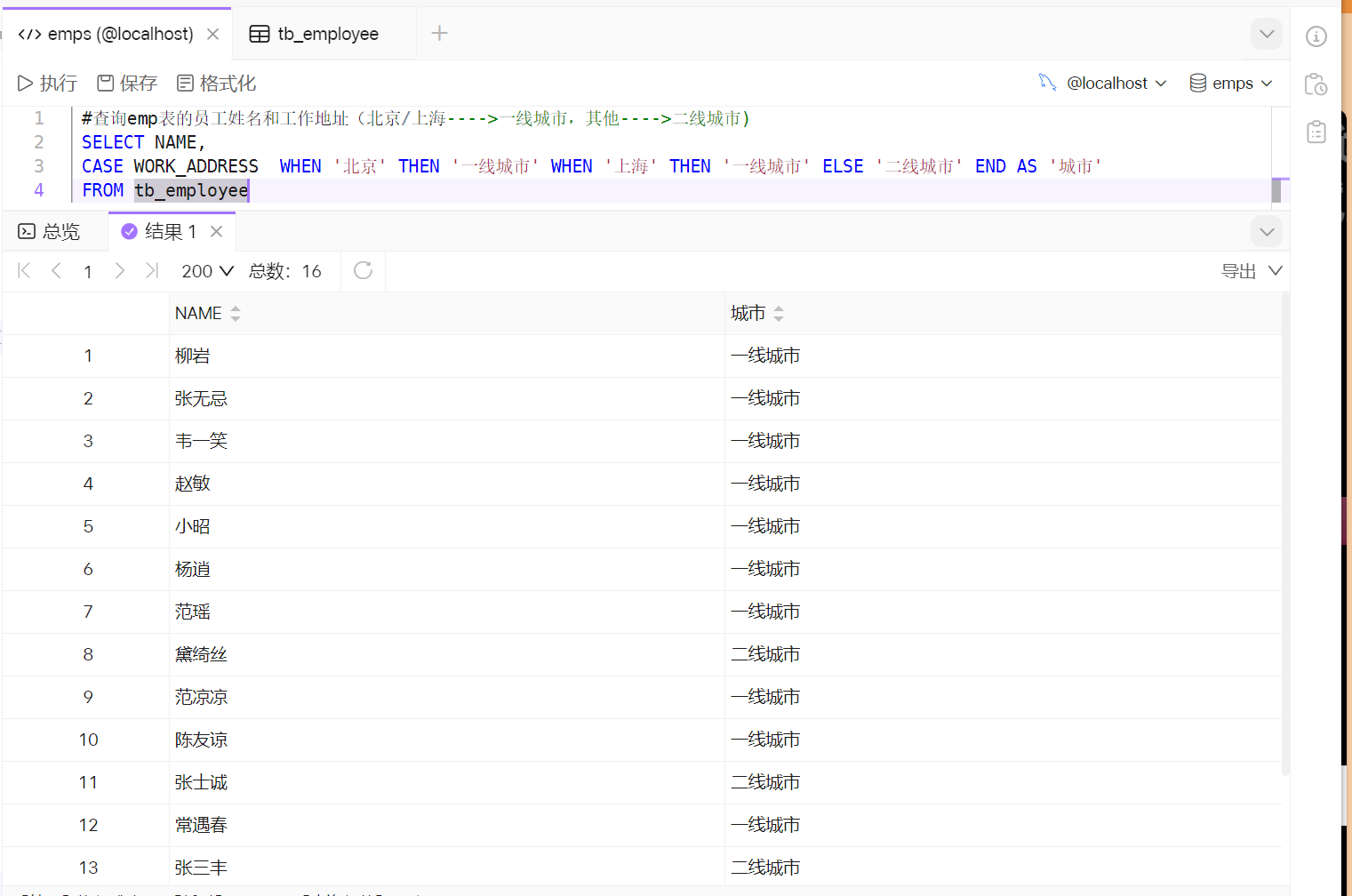1352x896 pixels.
Task: Click the results table vertical scrollbar
Action: coord(1285,533)
